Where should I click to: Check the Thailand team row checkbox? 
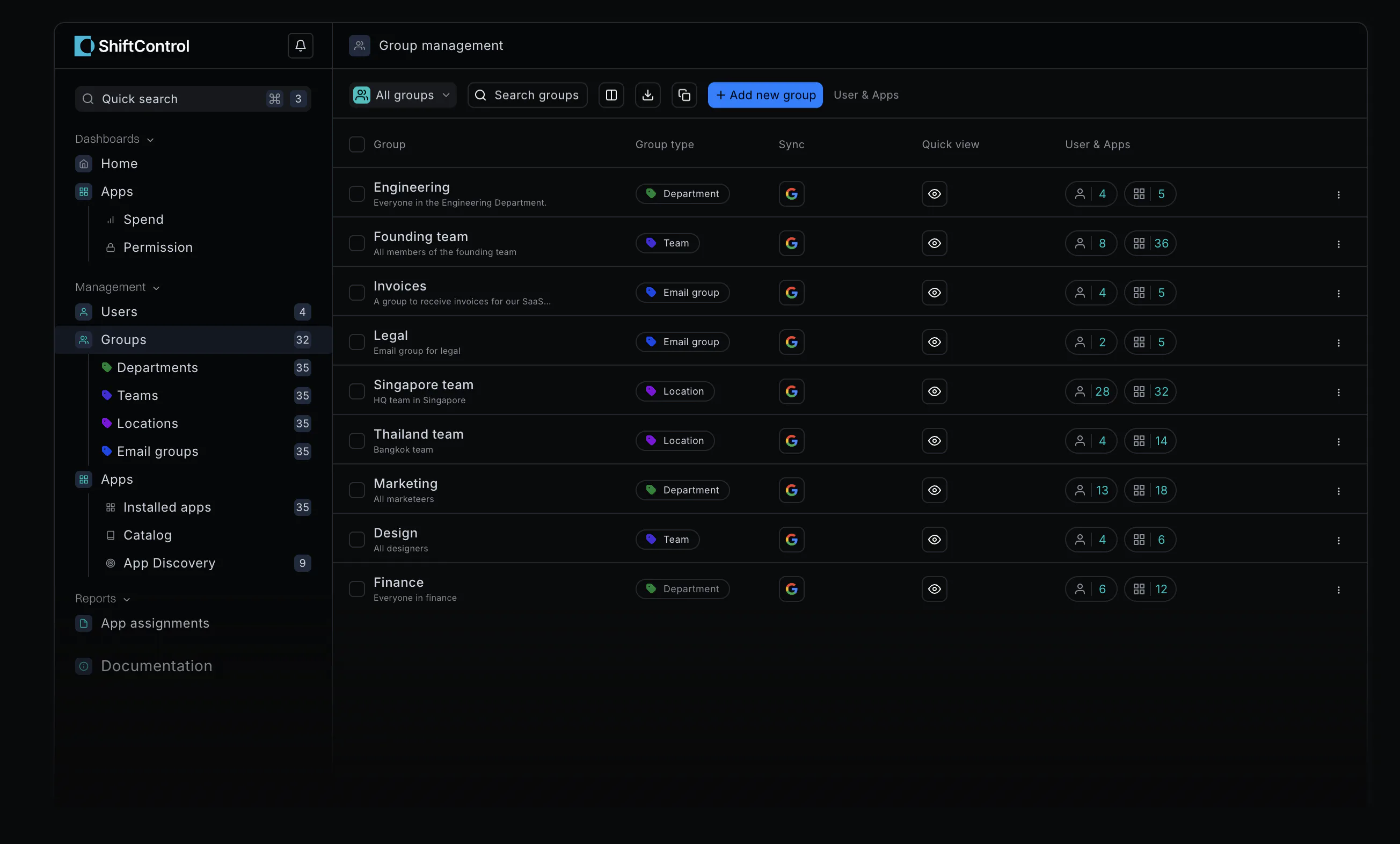point(357,440)
